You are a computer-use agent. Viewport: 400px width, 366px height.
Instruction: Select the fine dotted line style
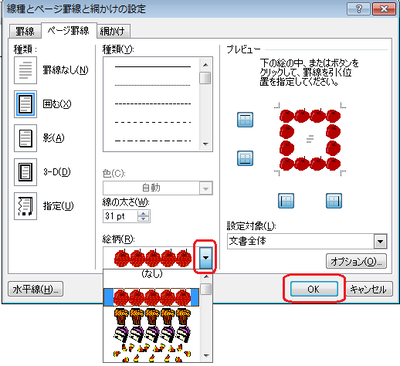coord(153,86)
